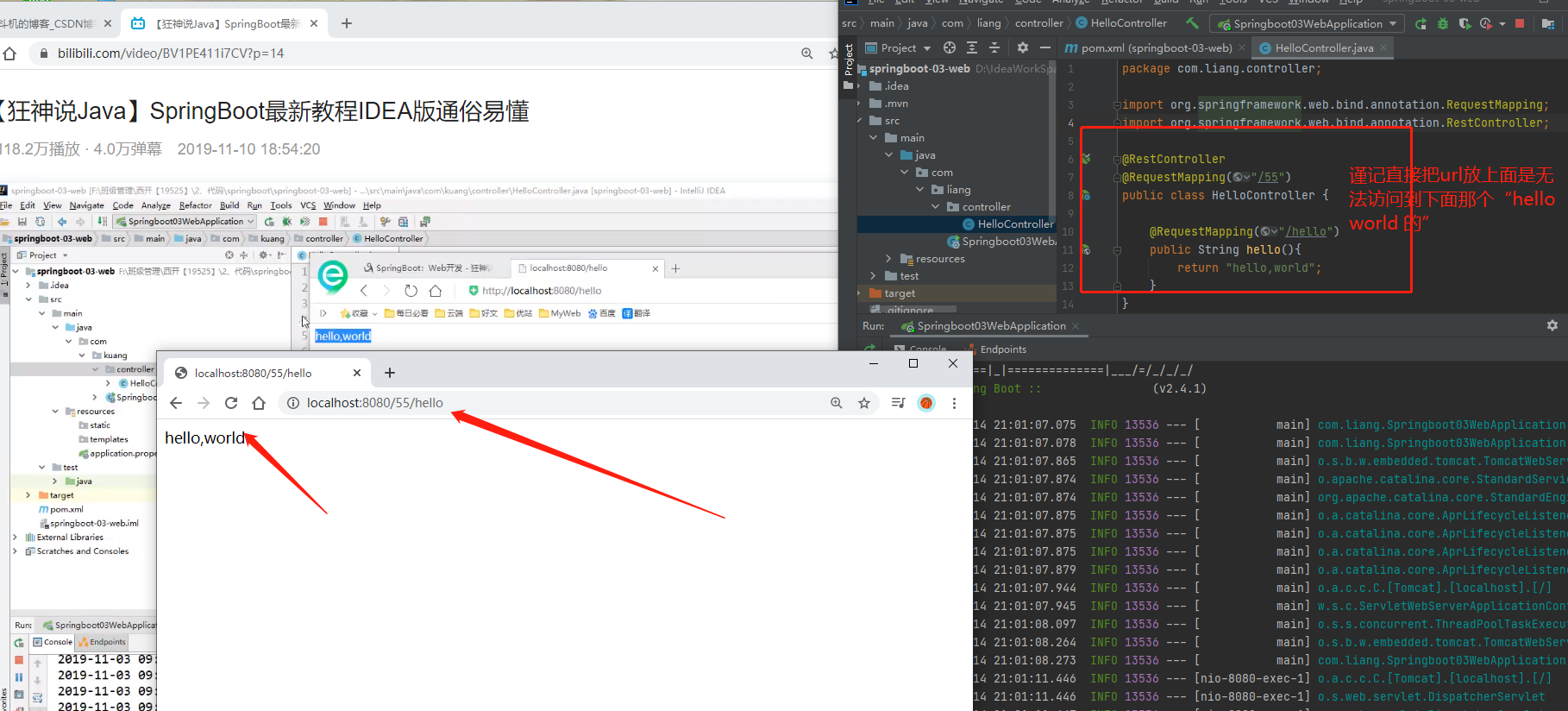The height and width of the screenshot is (711, 1568).
Task: Click the Expand All icon in Project panel
Action: click(972, 47)
